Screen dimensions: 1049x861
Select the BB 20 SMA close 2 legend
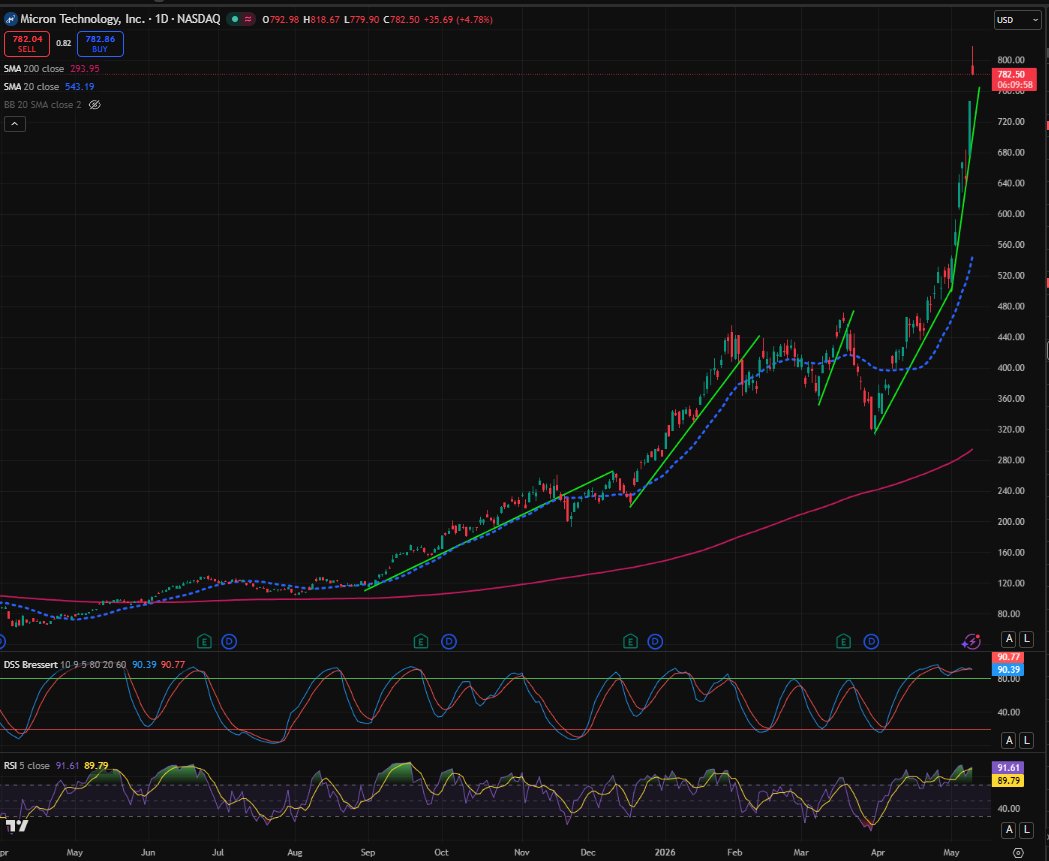(42, 104)
